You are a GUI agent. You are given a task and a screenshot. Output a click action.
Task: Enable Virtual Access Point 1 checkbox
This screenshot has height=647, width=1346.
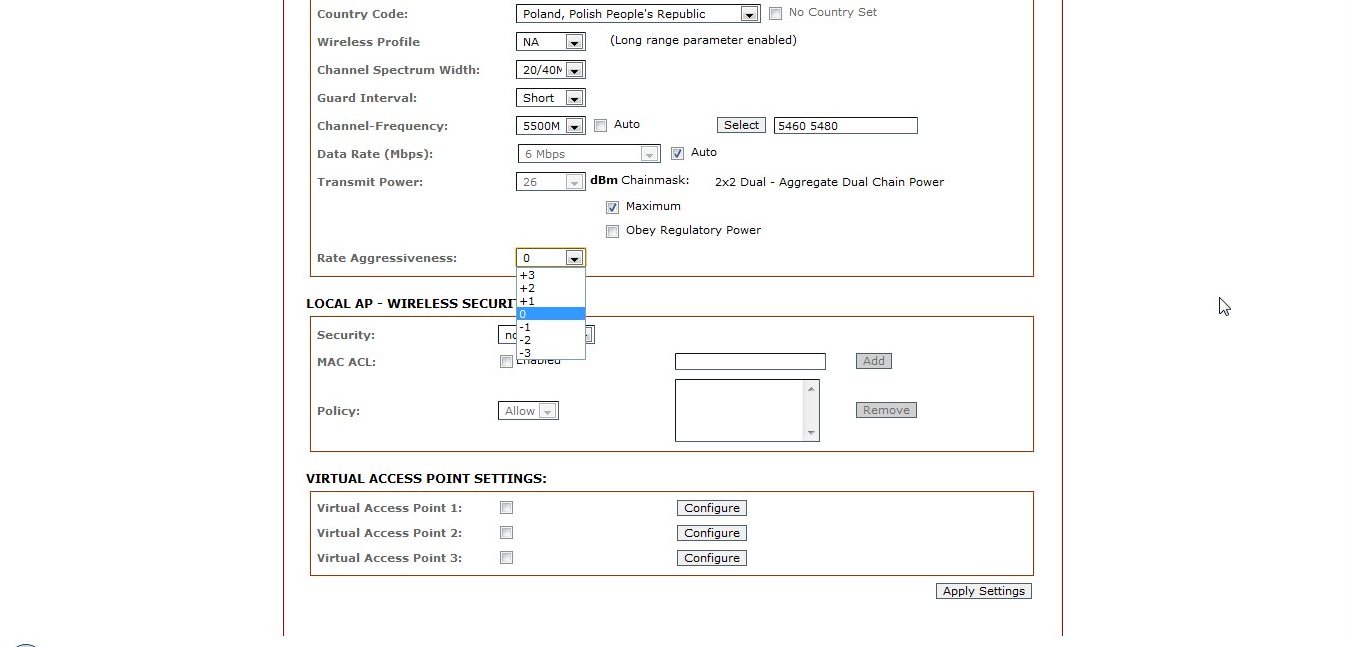[506, 508]
